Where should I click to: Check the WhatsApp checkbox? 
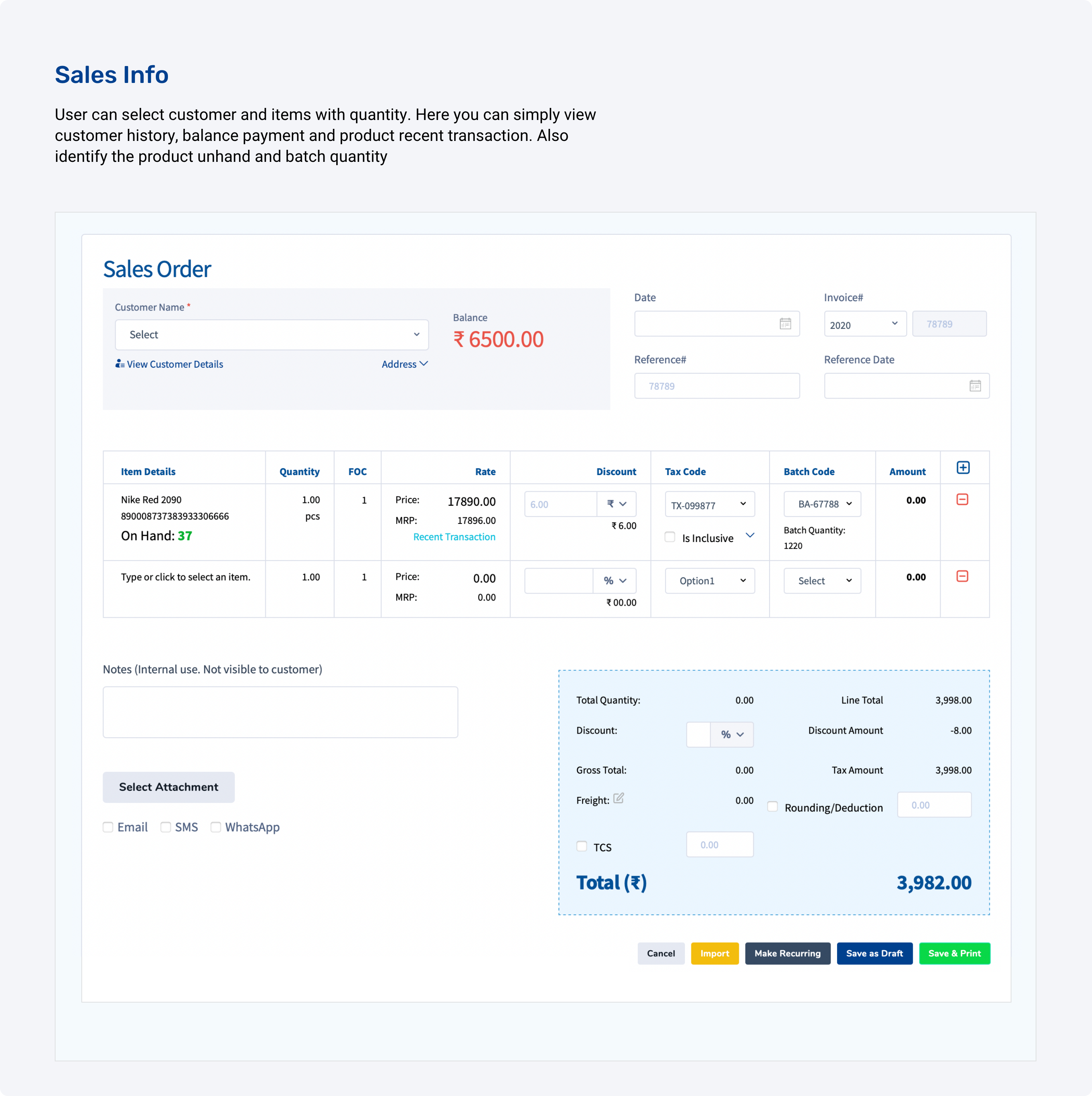(x=215, y=827)
